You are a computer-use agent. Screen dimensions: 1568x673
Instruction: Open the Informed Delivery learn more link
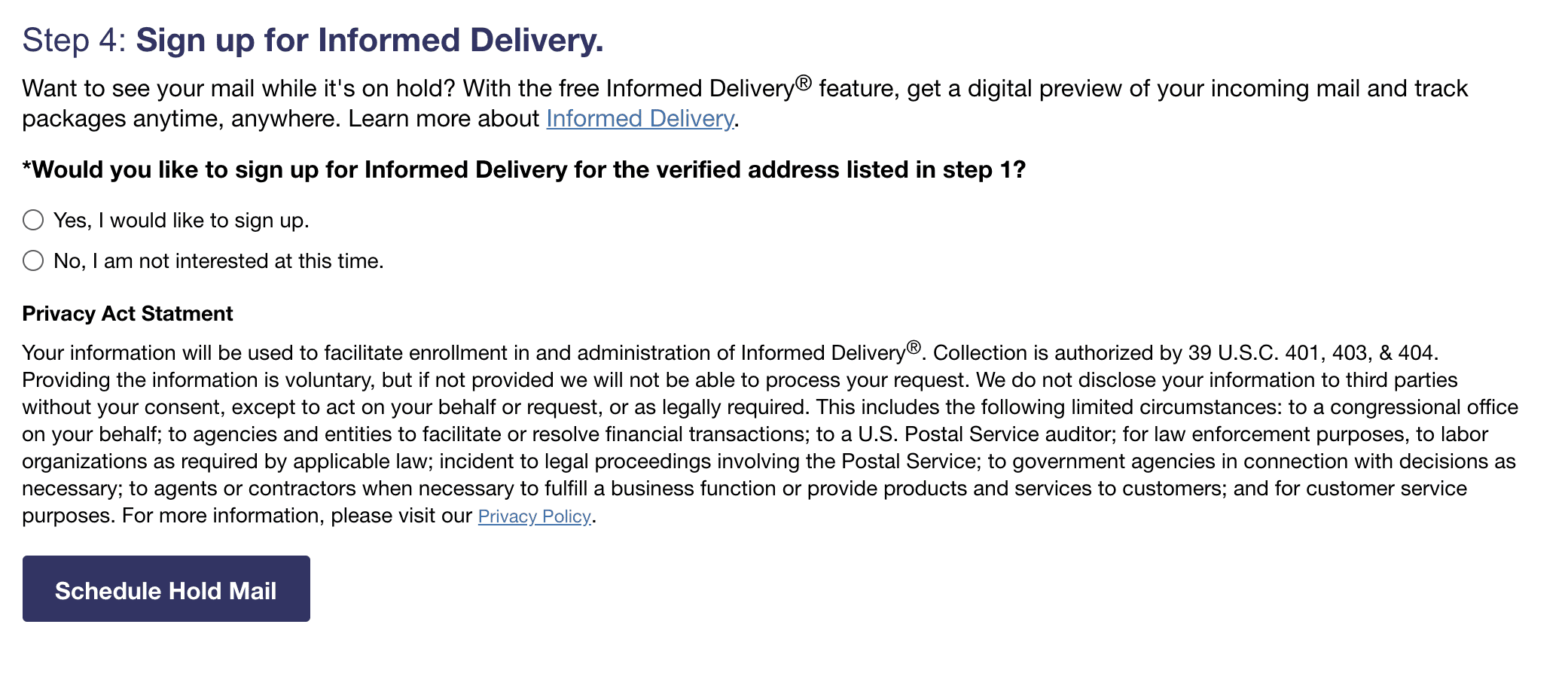[640, 118]
